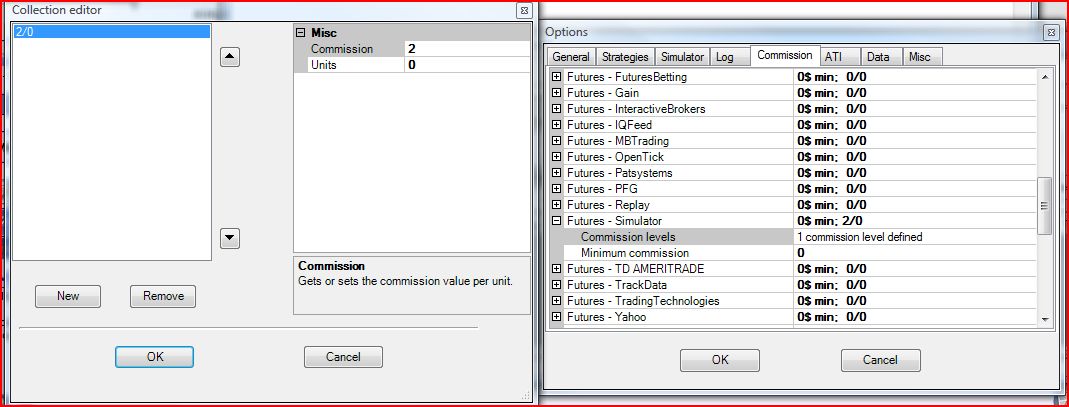Expand the Futures - TD AMERITRADE node

click(557, 269)
